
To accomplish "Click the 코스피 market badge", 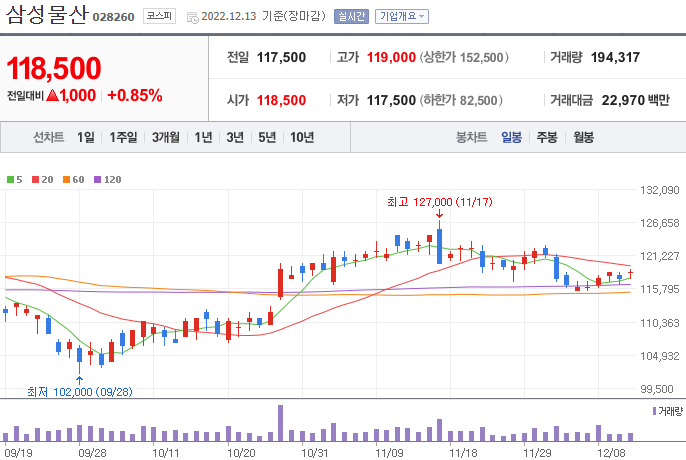I will (x=159, y=16).
